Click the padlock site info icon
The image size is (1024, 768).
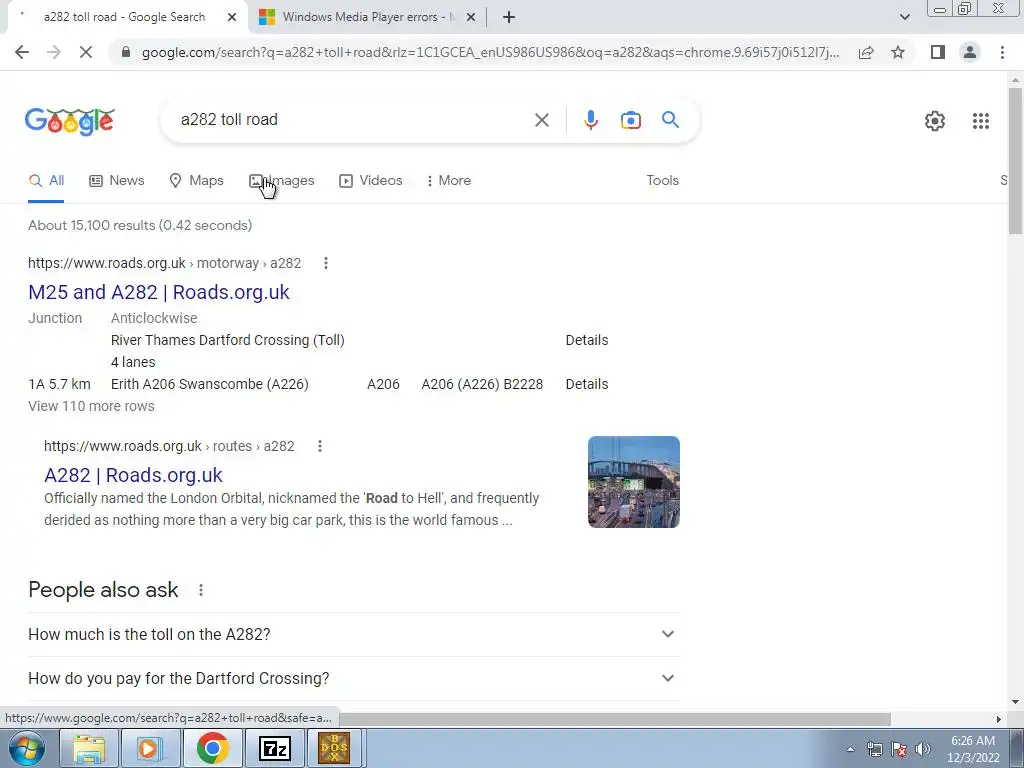point(126,52)
